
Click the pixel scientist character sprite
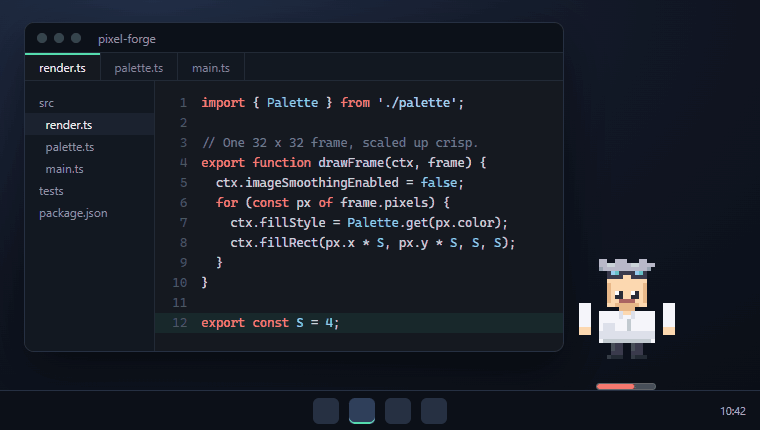point(627,309)
